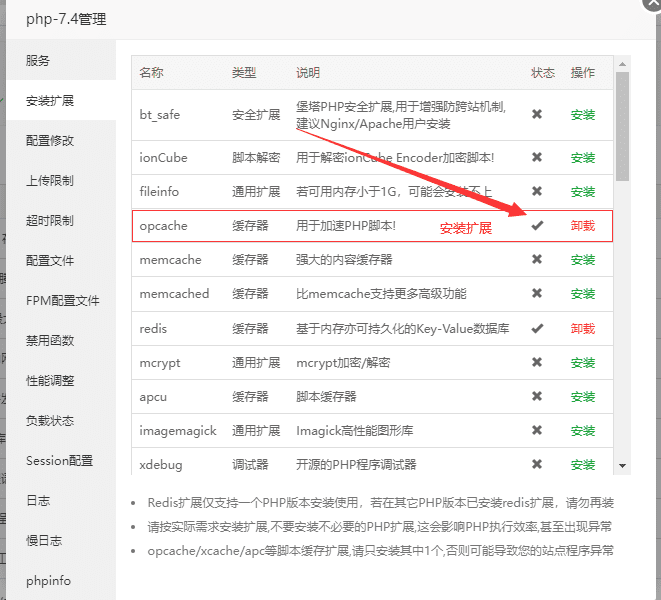Image resolution: width=661 pixels, height=600 pixels.
Task: Click the 说明 column header
Action: point(308,73)
